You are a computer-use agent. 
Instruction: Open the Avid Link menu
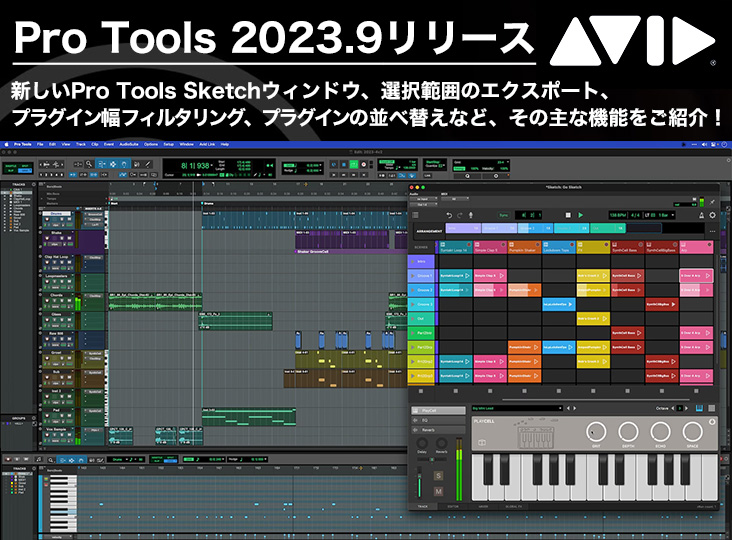(207, 144)
